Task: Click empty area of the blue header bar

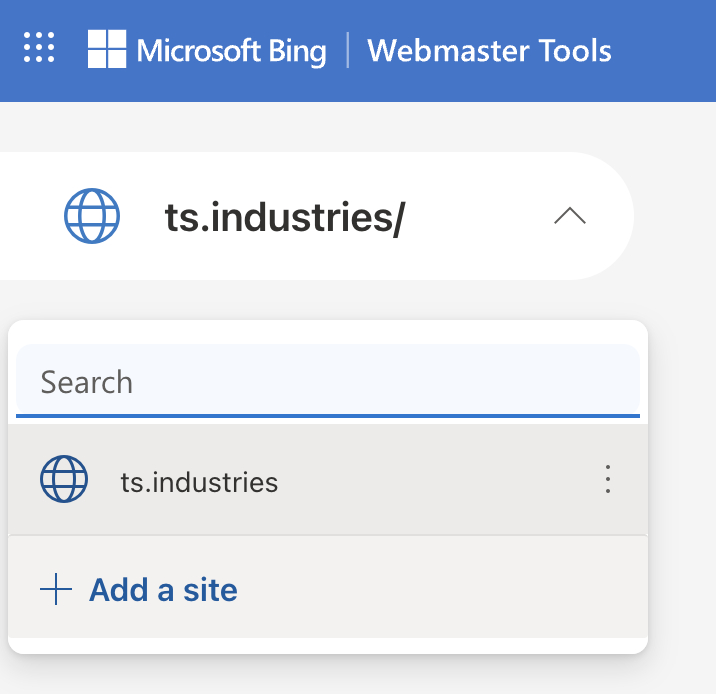Action: [x=665, y=50]
